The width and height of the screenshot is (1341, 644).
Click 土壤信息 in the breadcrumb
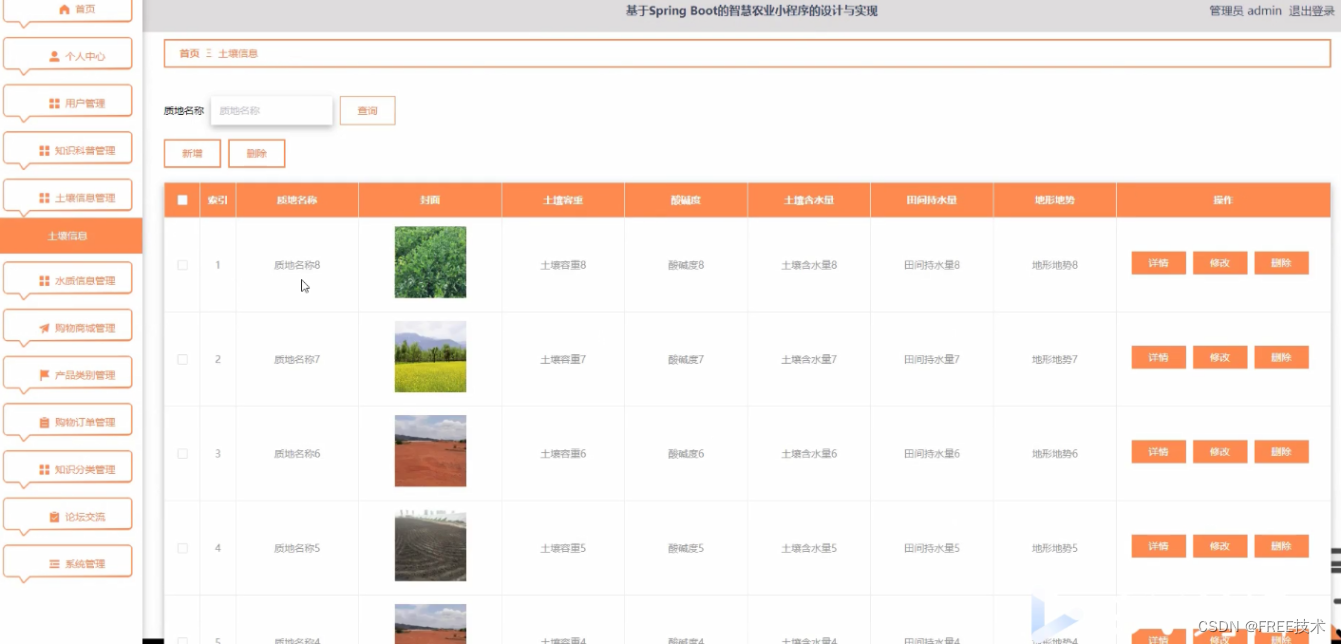pyautogui.click(x=238, y=53)
